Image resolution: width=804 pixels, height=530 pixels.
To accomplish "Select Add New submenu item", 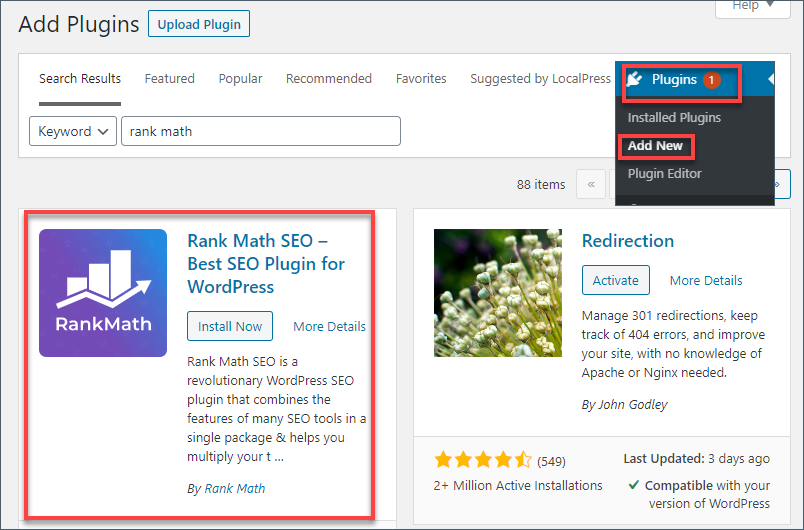I will tap(655, 146).
